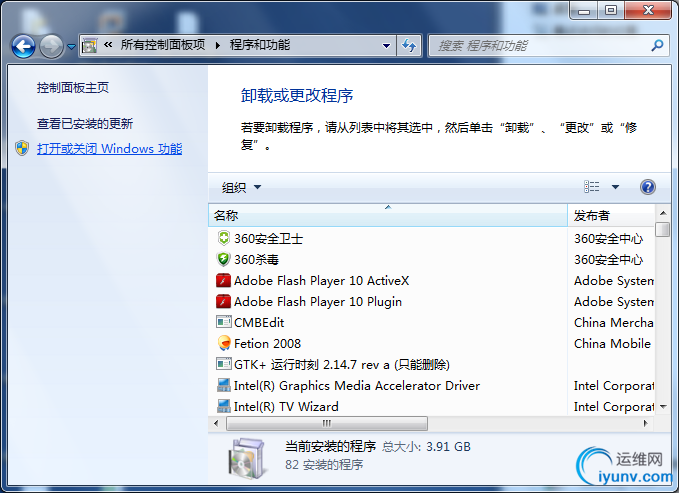Select Adobe Flash Player 10 ActiveX icon
Screen dimensions: 679x493
[223, 280]
